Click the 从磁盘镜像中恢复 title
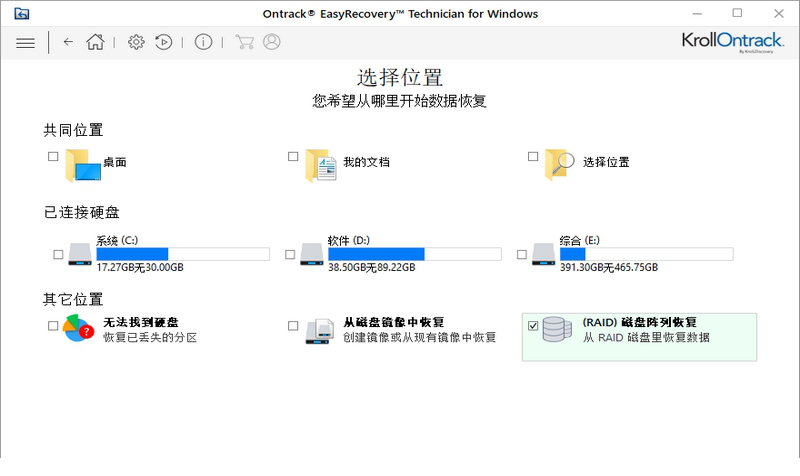800x476 pixels. pyautogui.click(x=393, y=322)
